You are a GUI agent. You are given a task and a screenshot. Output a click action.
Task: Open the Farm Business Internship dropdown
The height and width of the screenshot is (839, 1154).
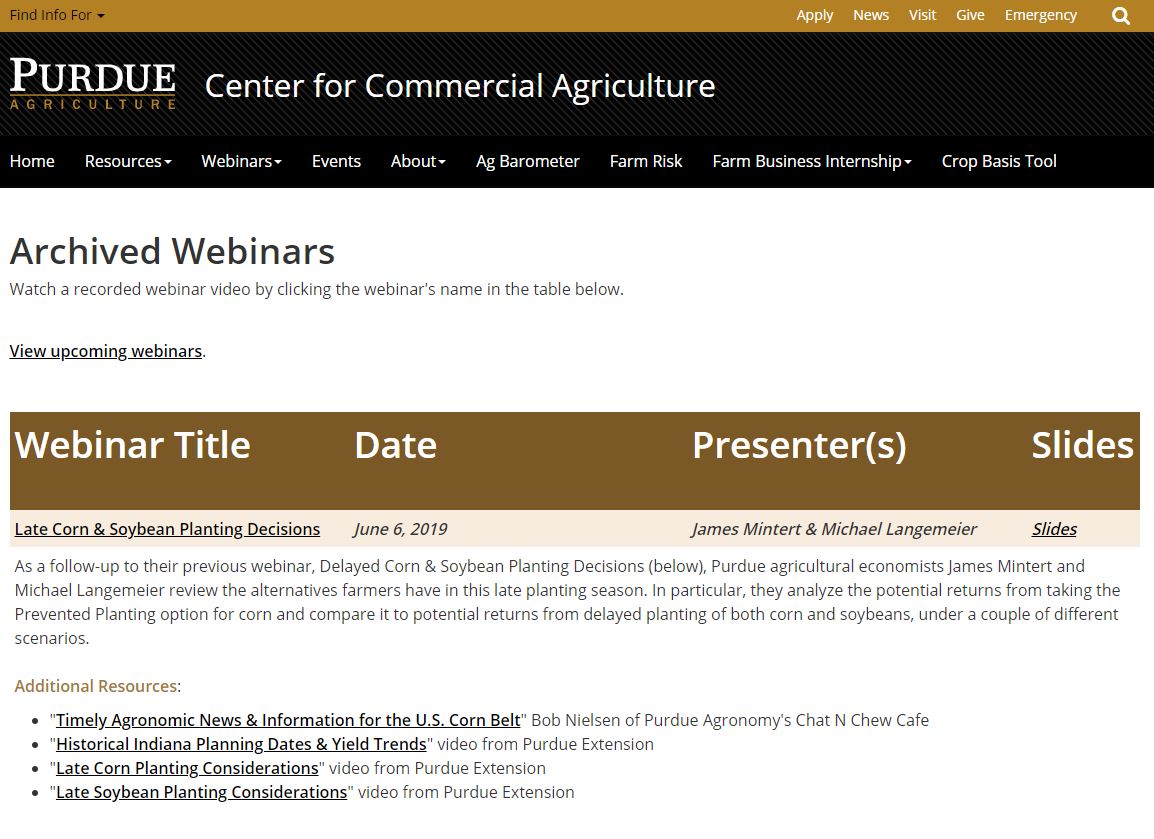click(812, 161)
